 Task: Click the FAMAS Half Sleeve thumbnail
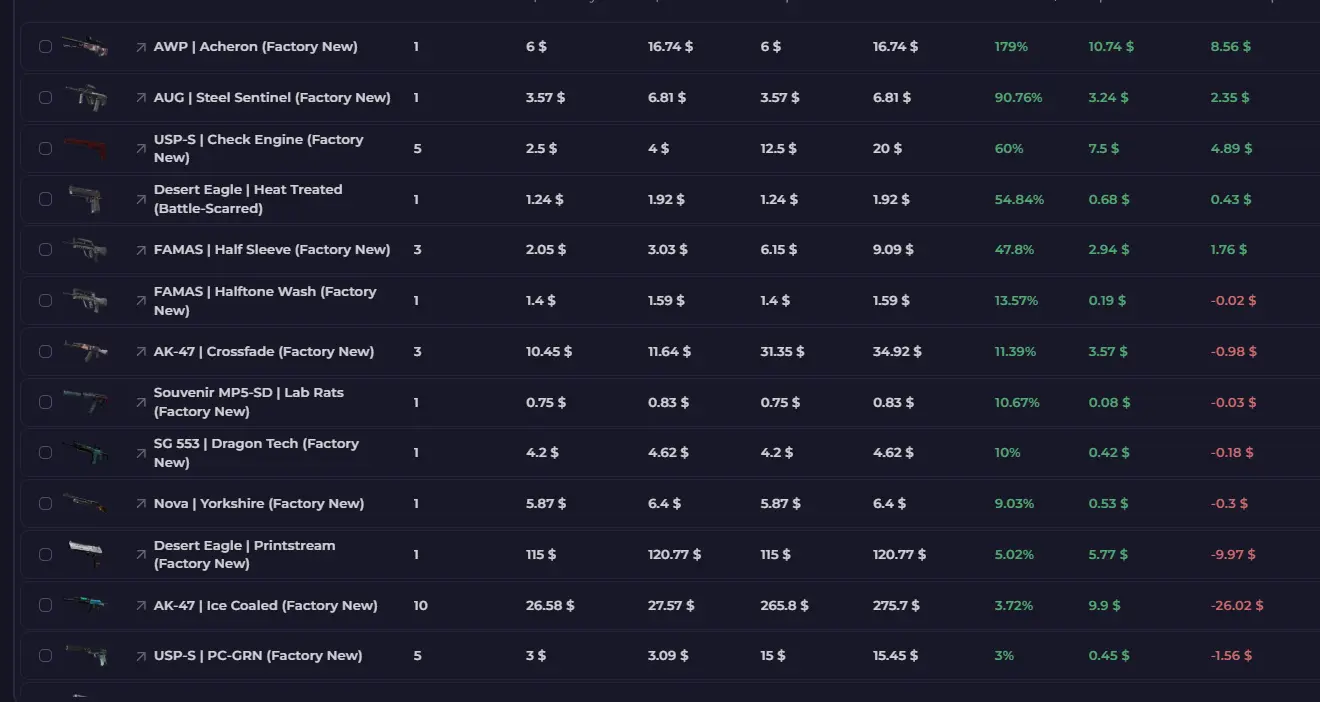(84, 249)
